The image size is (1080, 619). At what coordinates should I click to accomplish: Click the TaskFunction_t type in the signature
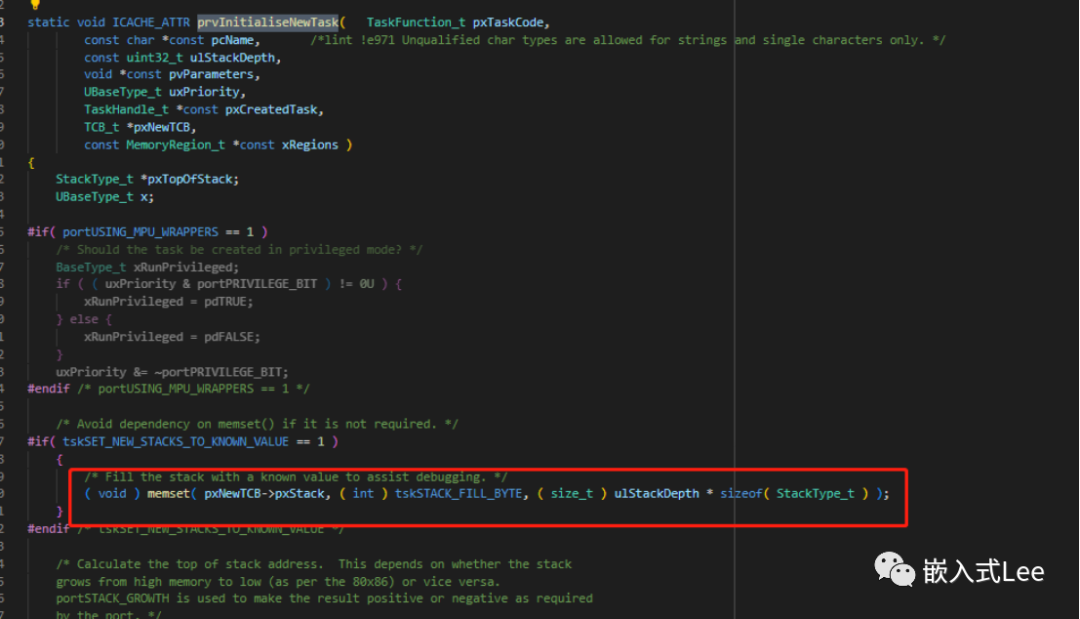pyautogui.click(x=416, y=22)
